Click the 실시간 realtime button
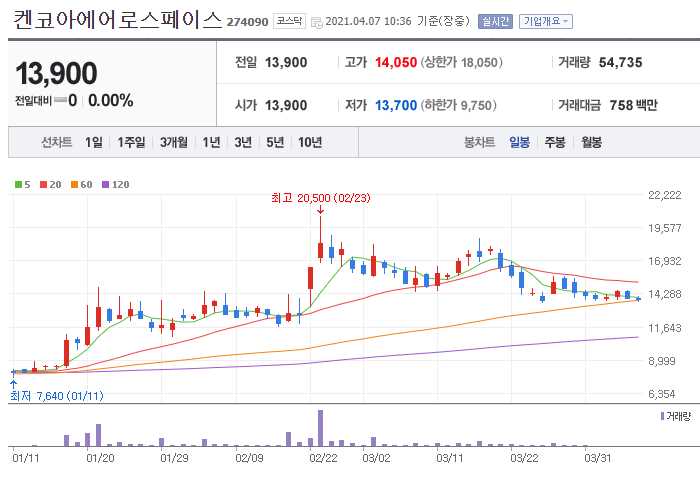The height and width of the screenshot is (479, 700). [495, 21]
